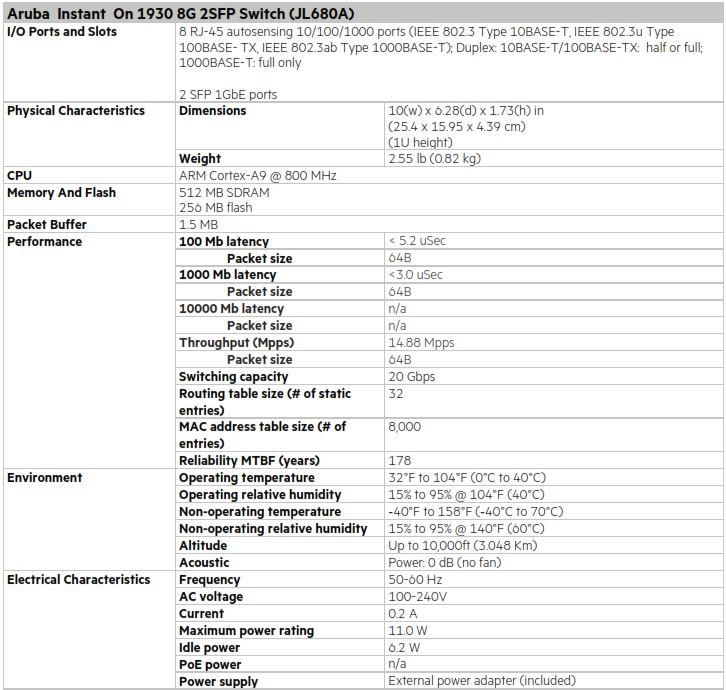726x690 pixels.
Task: Click the value '32°F to 104°F (0°C to 40°C)'
Action: [x=467, y=477]
